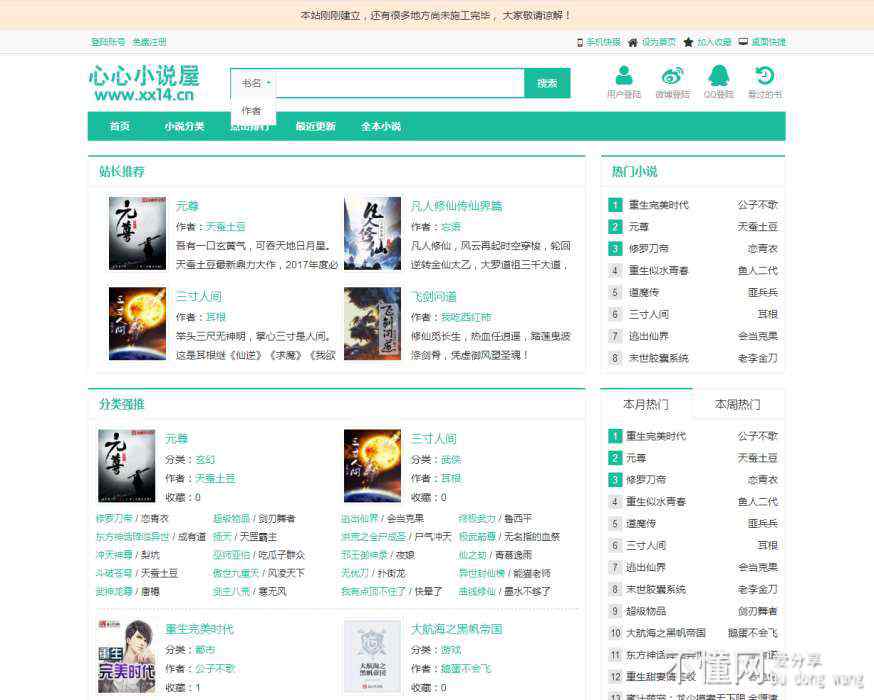Click the 设为首页 home icon
The height and width of the screenshot is (700, 874).
click(633, 42)
